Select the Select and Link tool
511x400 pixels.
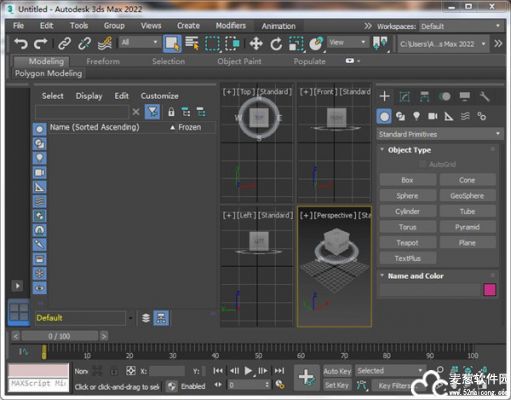[x=64, y=44]
